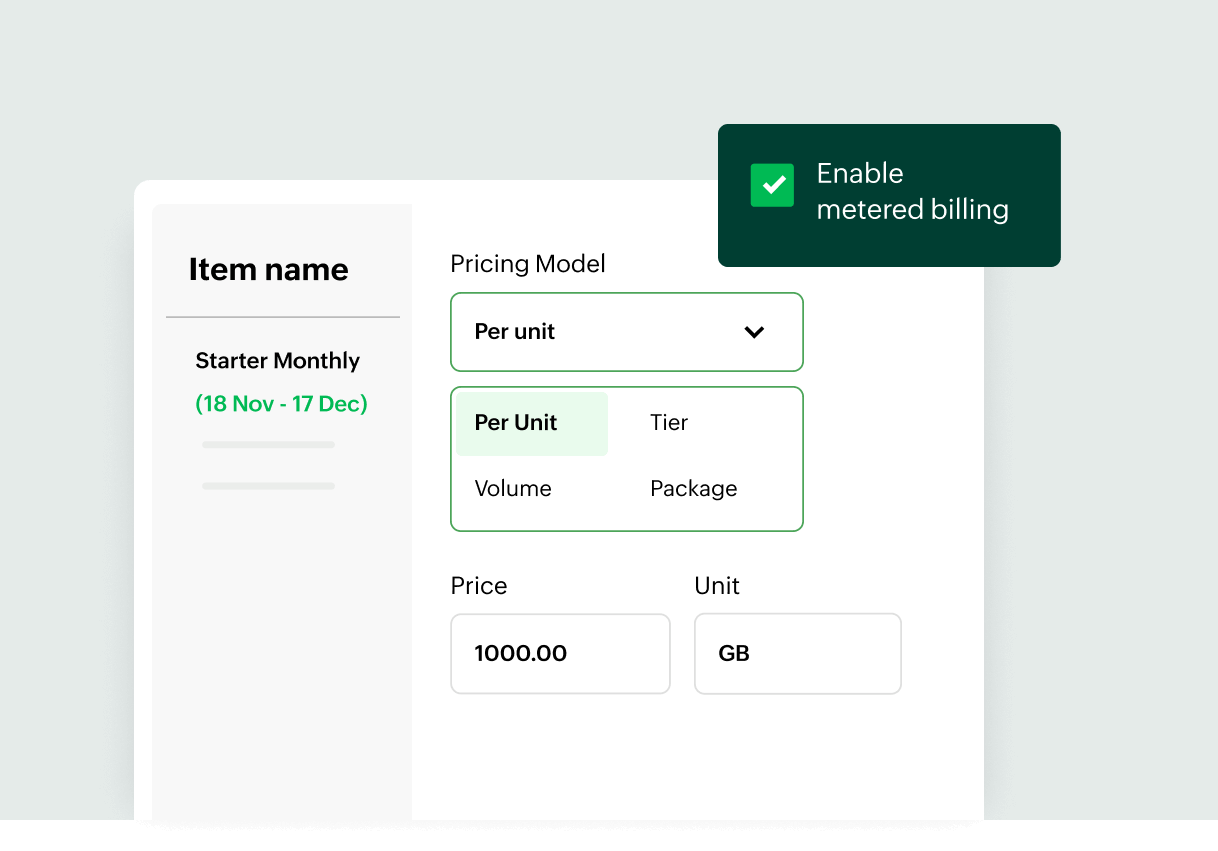Click the first placeholder bar under dates
1218x851 pixels.
coord(268,445)
